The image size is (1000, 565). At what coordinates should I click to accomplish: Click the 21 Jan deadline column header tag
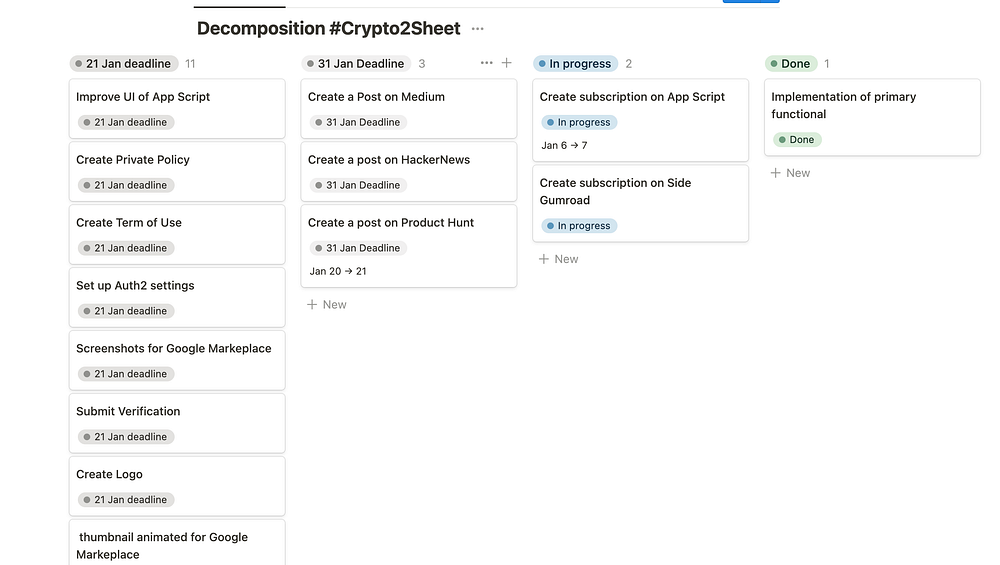(x=124, y=64)
